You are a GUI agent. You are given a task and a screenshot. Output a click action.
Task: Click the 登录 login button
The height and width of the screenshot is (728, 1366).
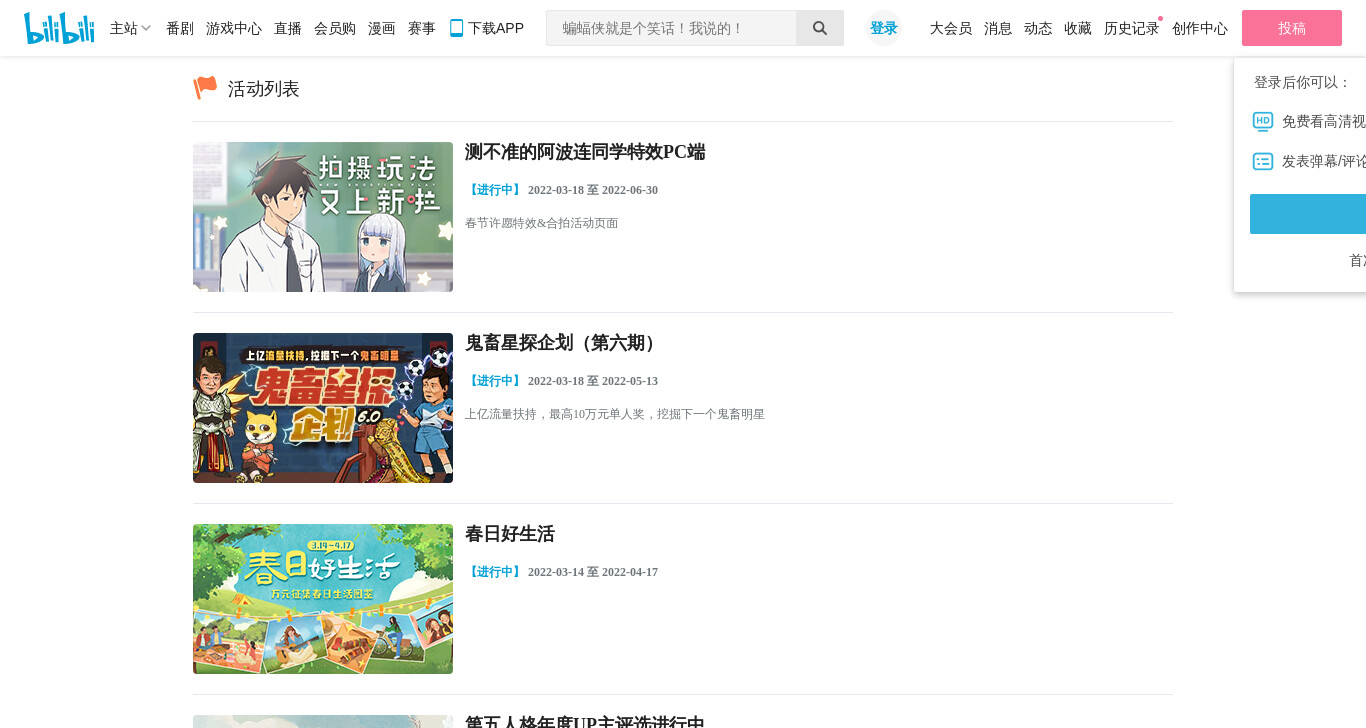[x=884, y=28]
